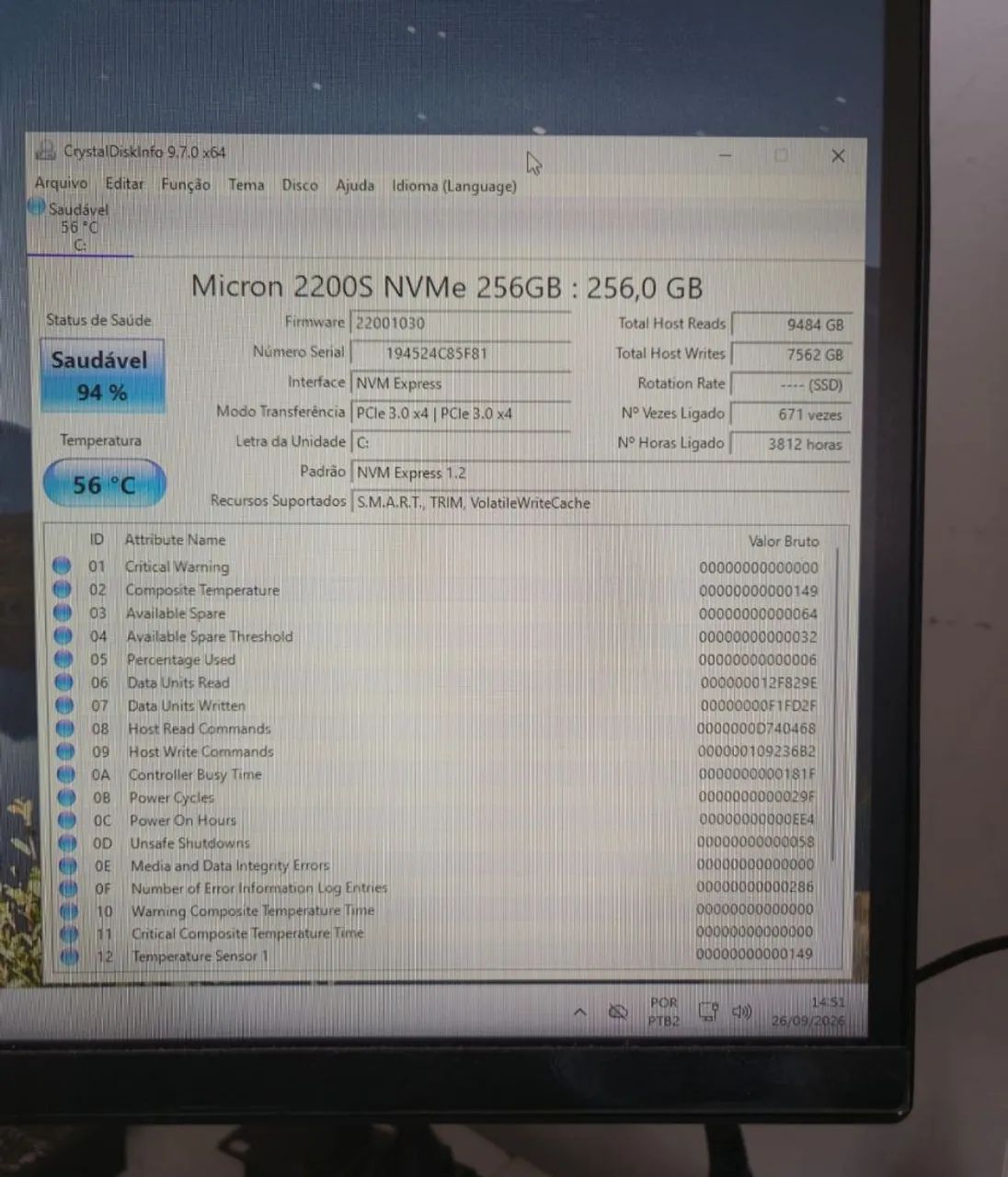Click the status orb for Host Read Commands
This screenshot has height=1177, width=1008.
(x=64, y=728)
